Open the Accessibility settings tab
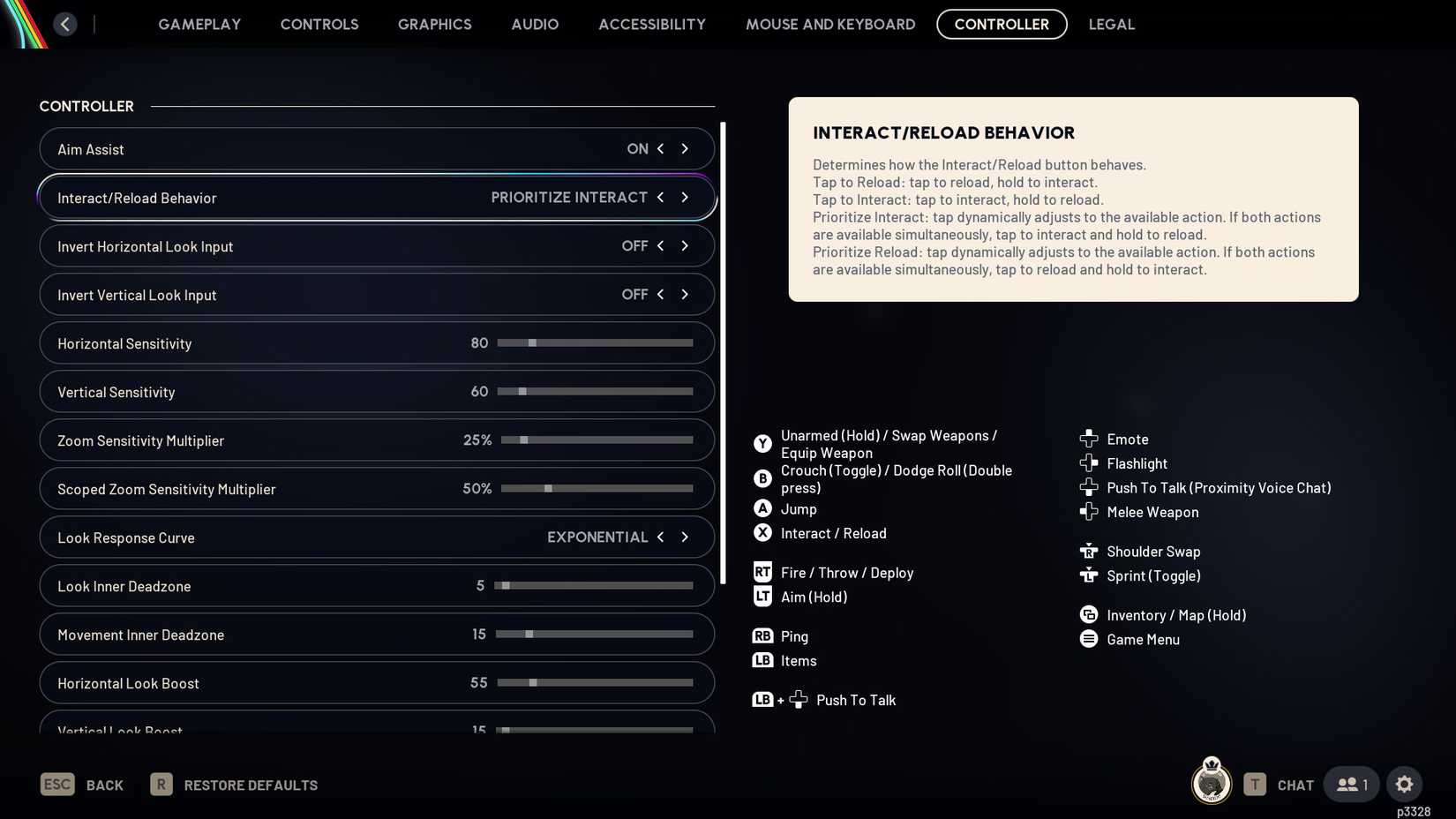The image size is (1456, 819). tap(651, 24)
